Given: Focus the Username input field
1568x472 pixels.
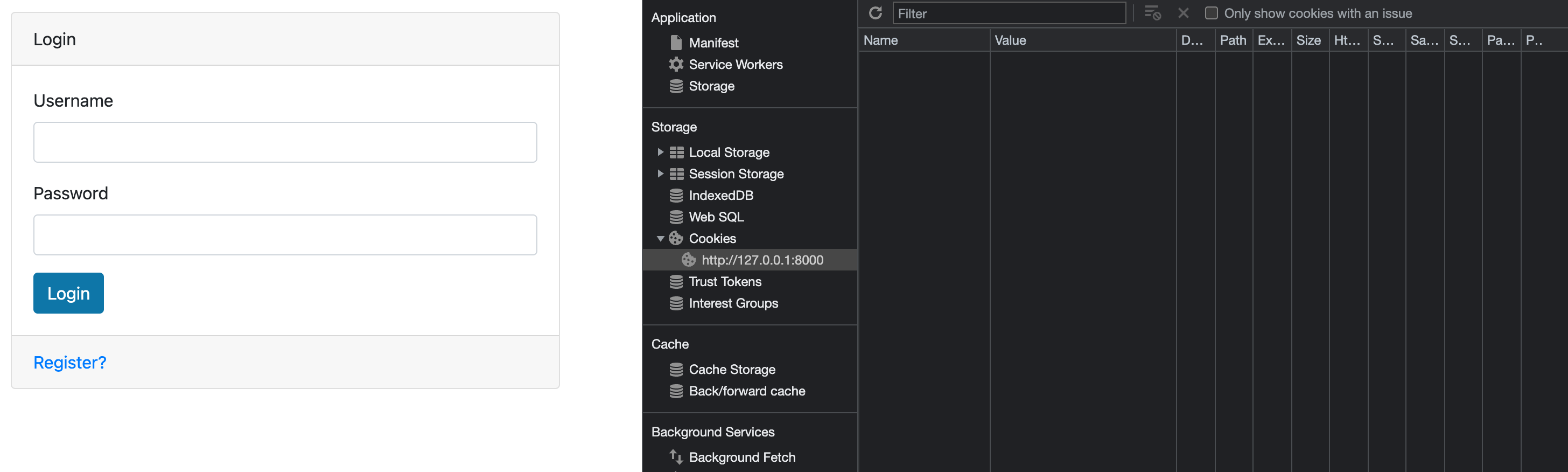Looking at the screenshot, I should click(x=285, y=142).
